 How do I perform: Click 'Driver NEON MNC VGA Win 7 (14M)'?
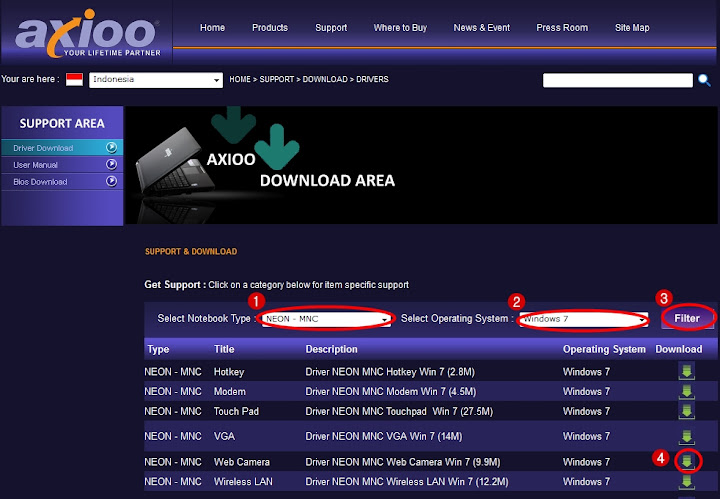point(383,436)
